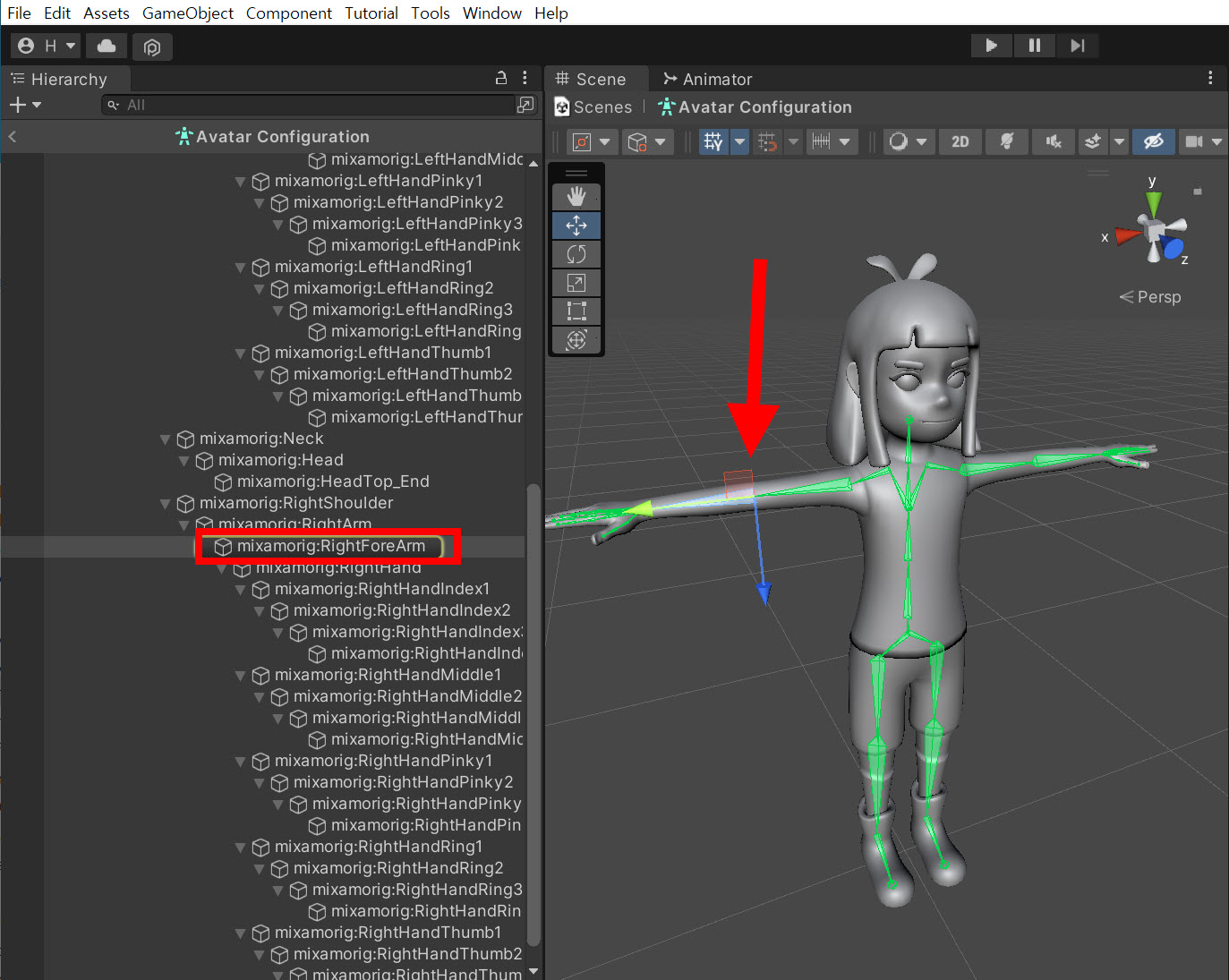1229x980 pixels.
Task: Toggle 2D view mode
Action: point(960,141)
